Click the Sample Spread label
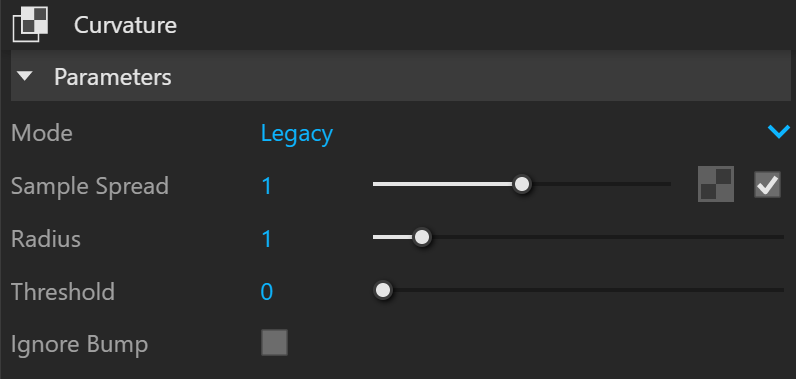The height and width of the screenshot is (379, 796). (x=90, y=186)
